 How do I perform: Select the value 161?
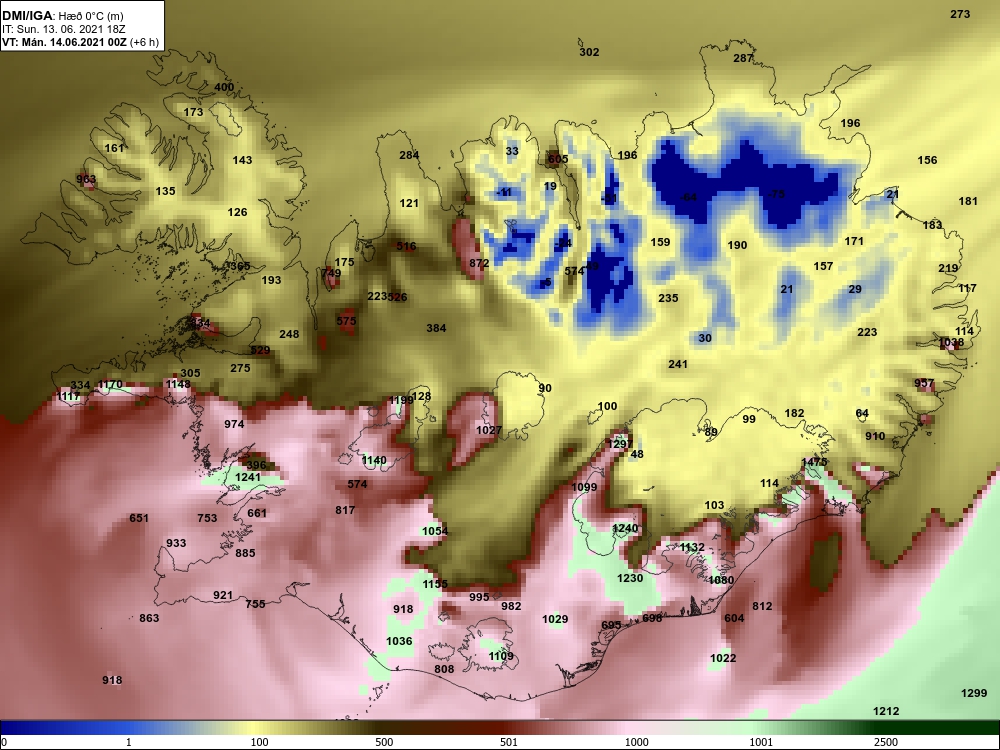(114, 148)
